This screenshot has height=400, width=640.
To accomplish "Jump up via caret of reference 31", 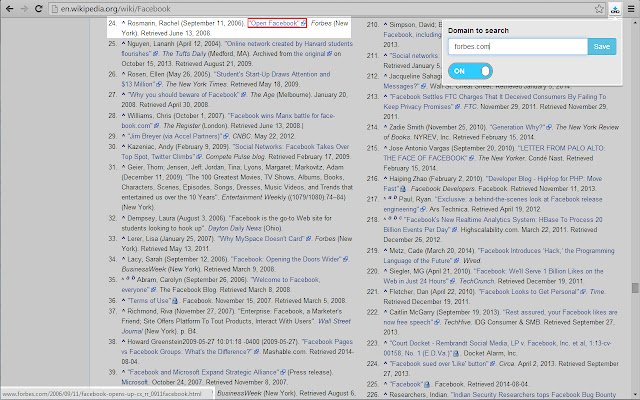I will pos(124,167).
